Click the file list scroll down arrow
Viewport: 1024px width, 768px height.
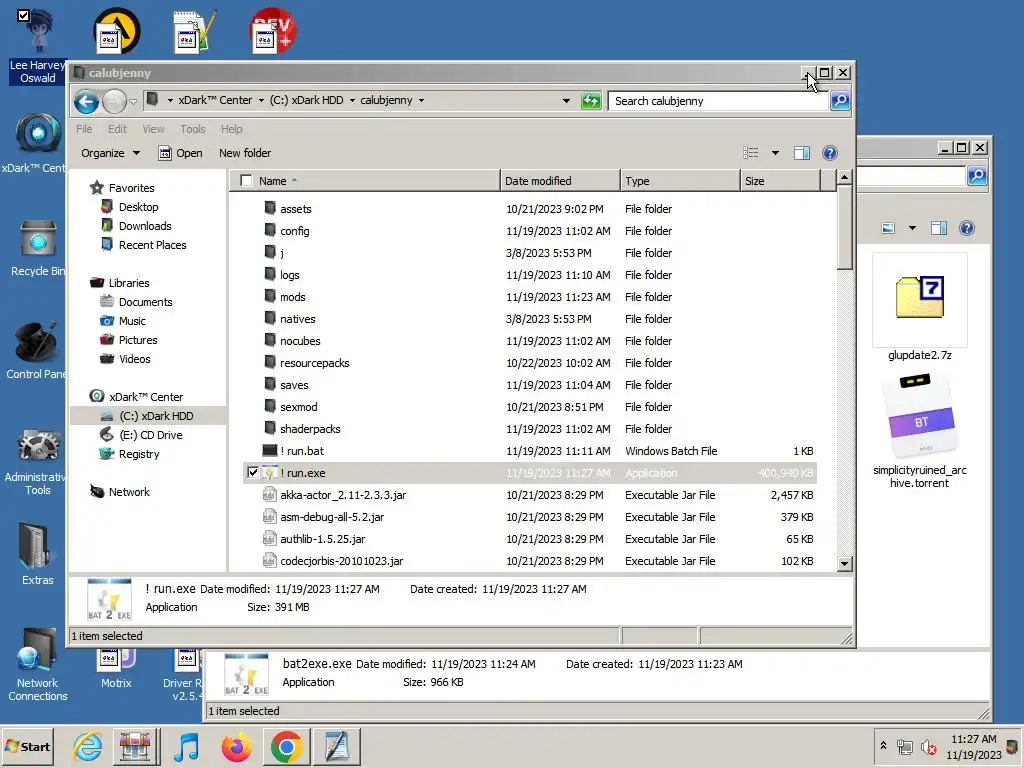(x=844, y=564)
